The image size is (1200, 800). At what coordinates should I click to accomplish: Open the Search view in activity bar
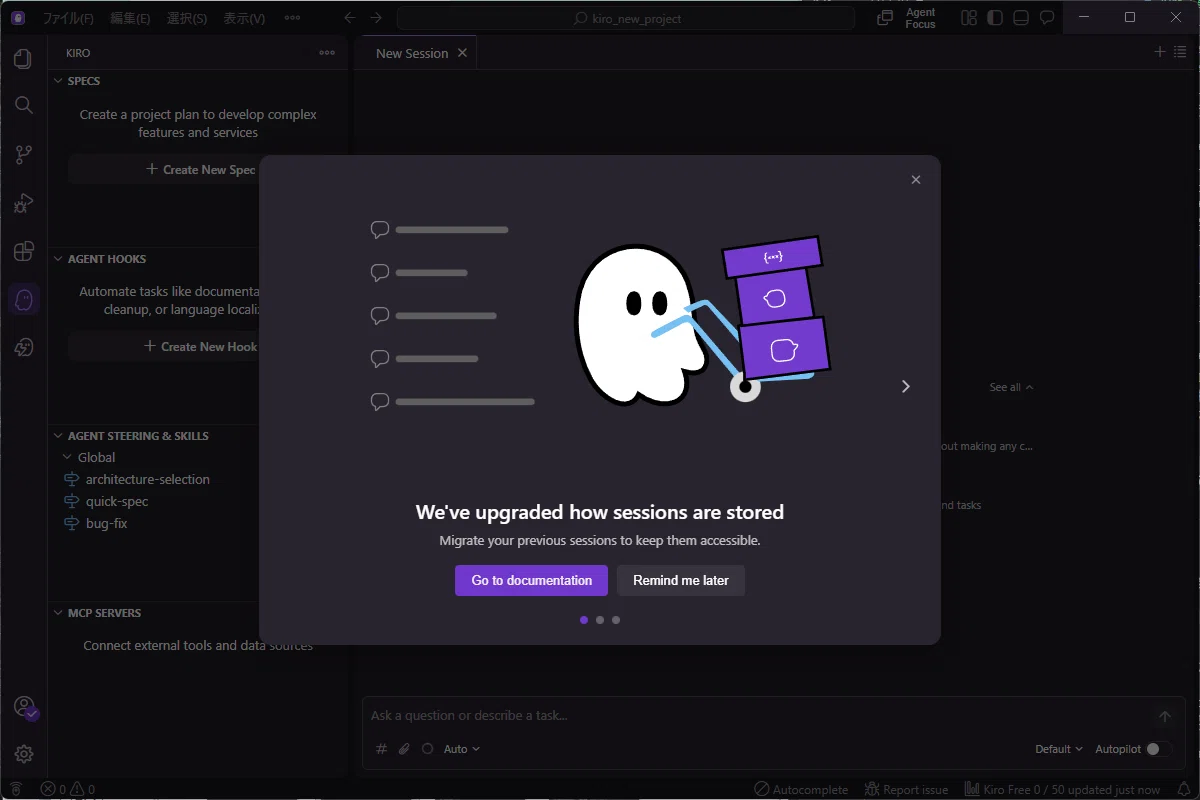(23, 105)
